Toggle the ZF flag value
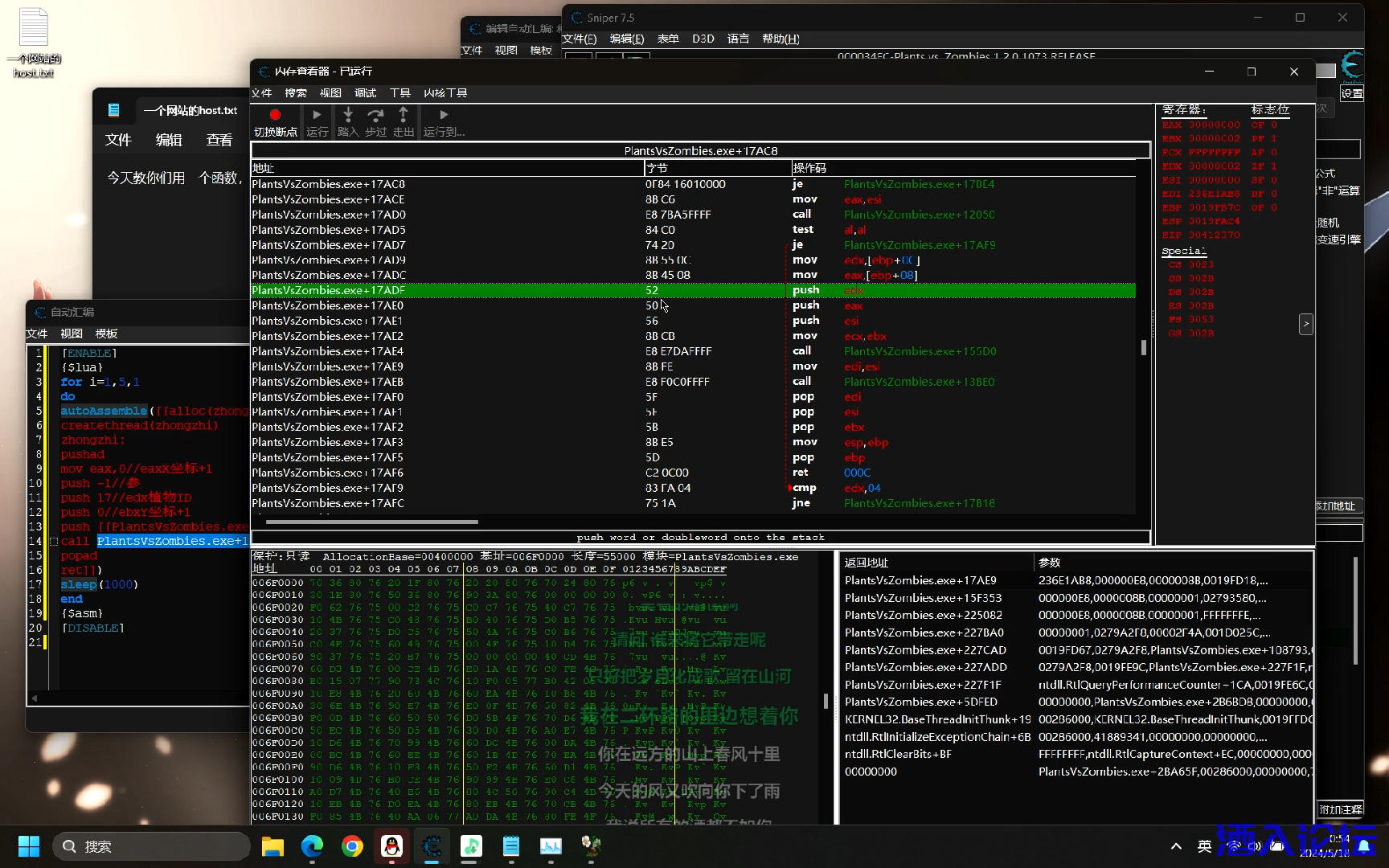This screenshot has width=1389, height=868. 1274,166
